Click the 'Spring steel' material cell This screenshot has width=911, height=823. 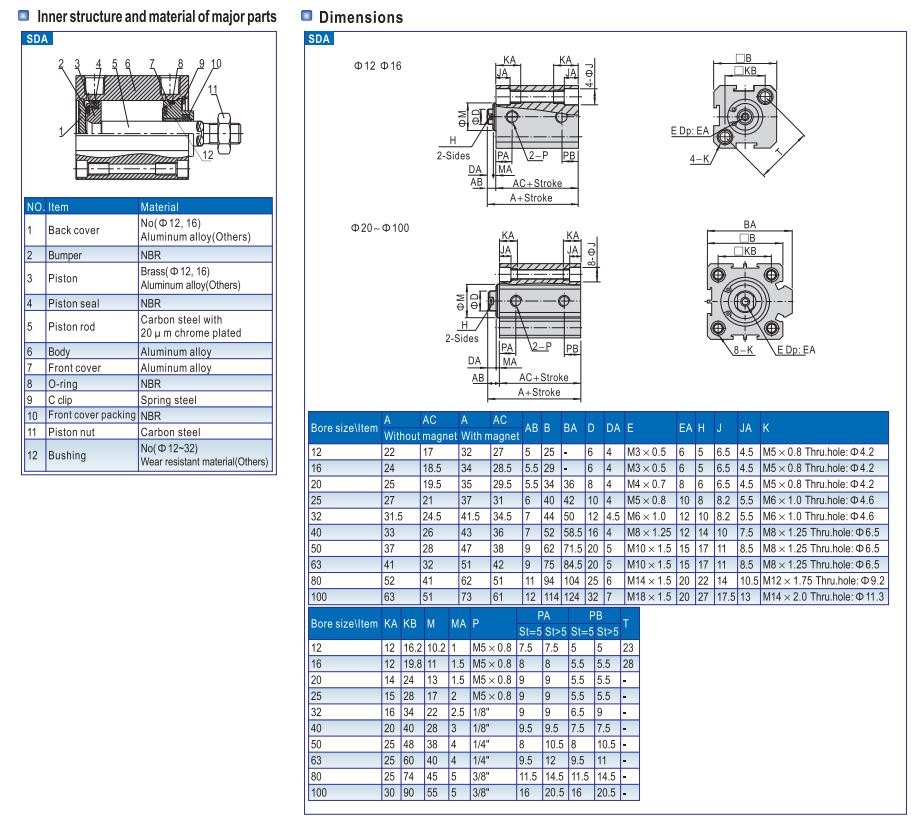click(x=205, y=400)
